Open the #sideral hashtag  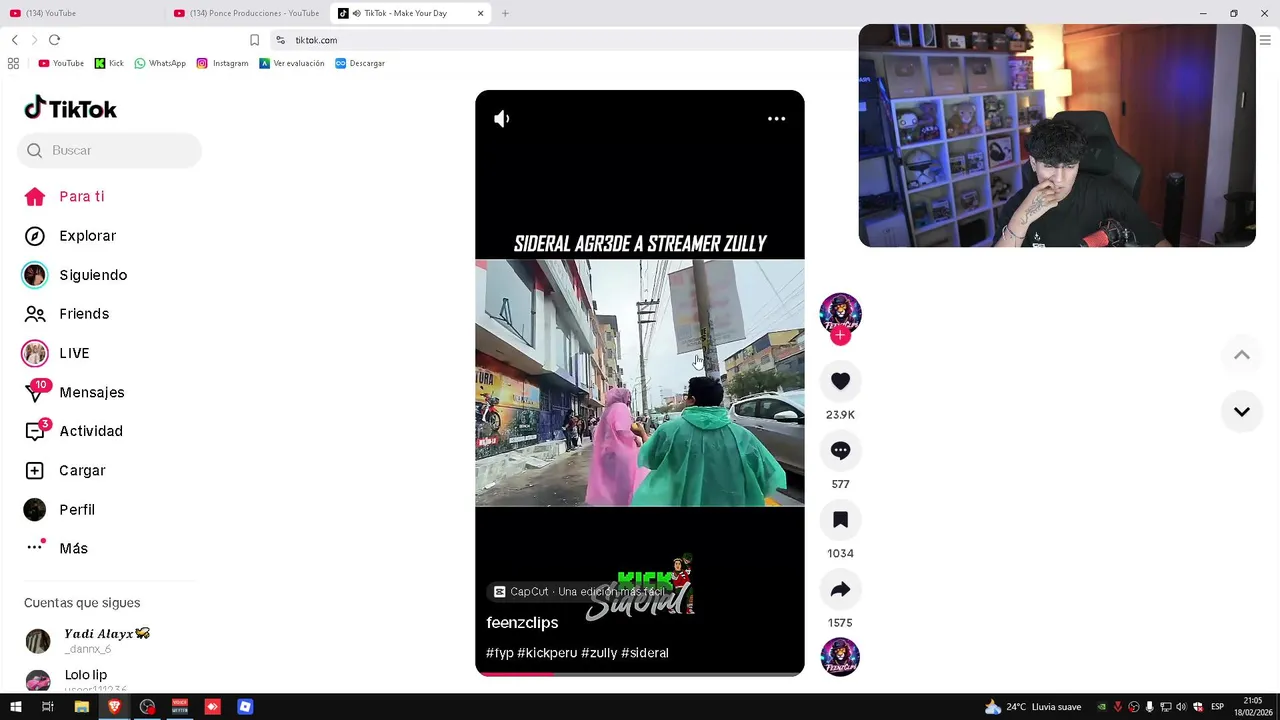pos(645,653)
